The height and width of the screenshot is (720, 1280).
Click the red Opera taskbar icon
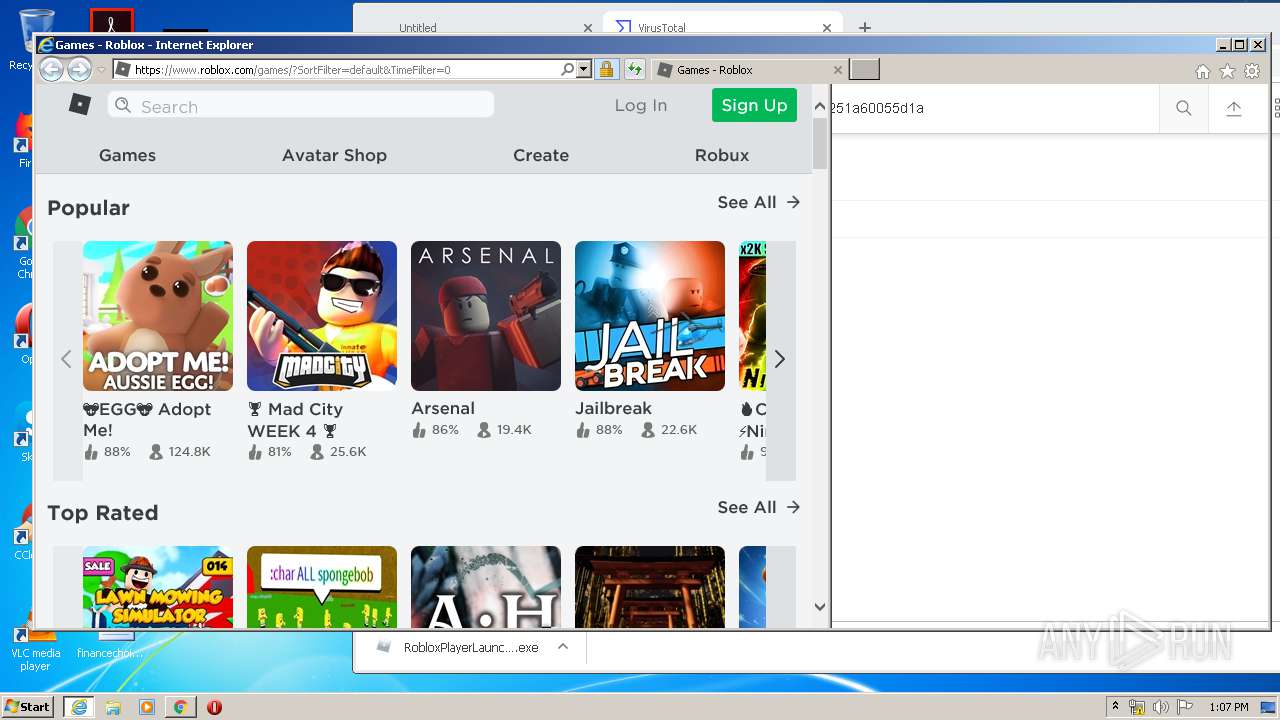(x=214, y=707)
